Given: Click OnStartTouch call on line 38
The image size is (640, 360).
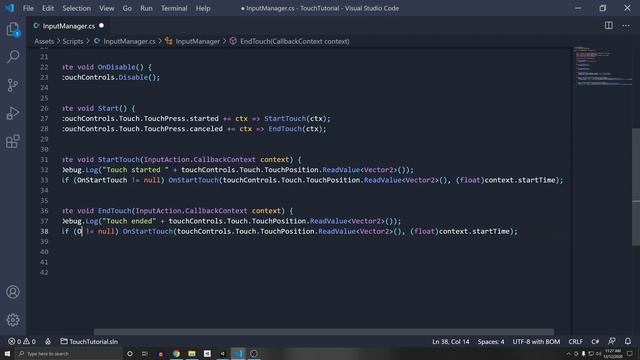Looking at the screenshot, I should 148,231.
